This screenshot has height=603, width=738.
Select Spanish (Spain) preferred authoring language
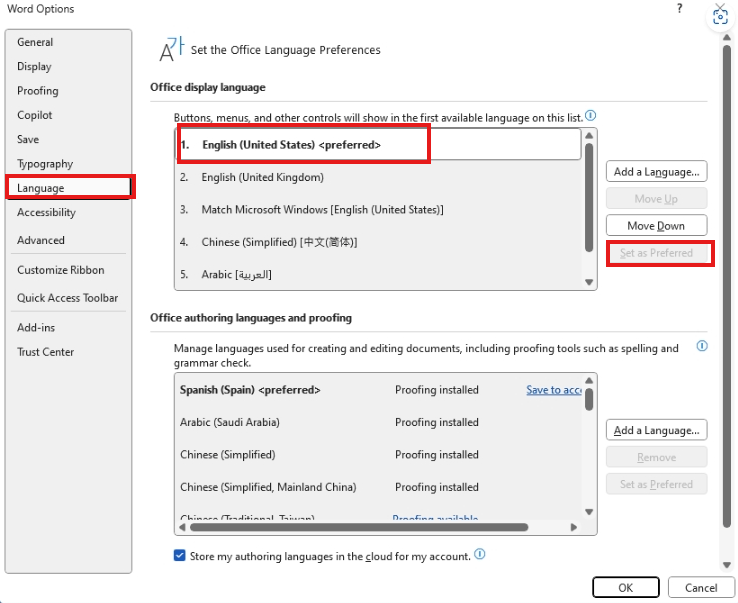pyautogui.click(x=378, y=390)
